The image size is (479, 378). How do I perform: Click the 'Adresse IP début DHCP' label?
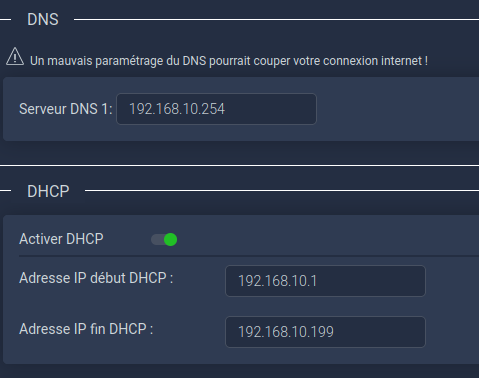pyautogui.click(x=96, y=278)
